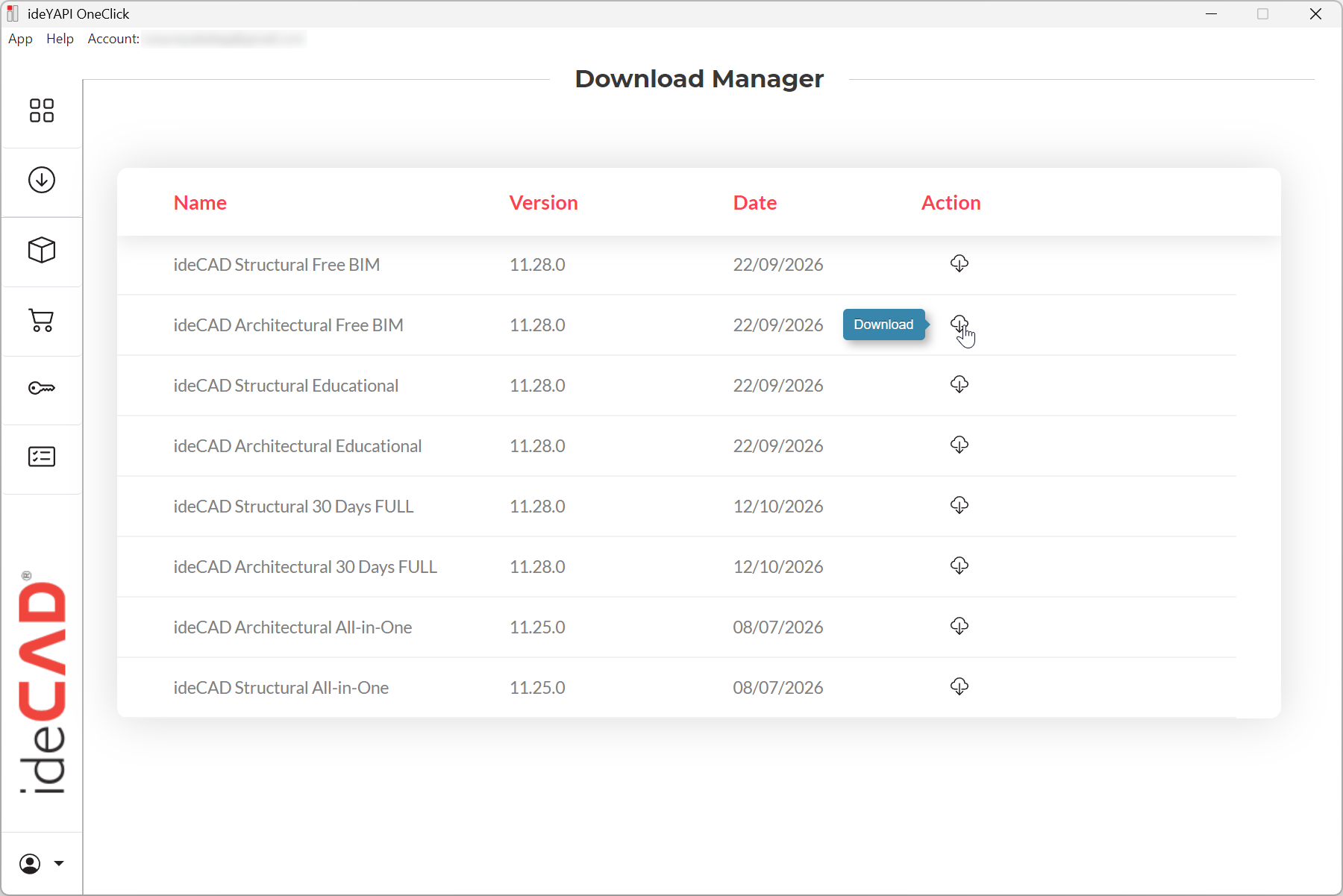This screenshot has height=896, width=1343.
Task: Select 'ideCAD Structural Free BIM' row name
Action: 277,265
